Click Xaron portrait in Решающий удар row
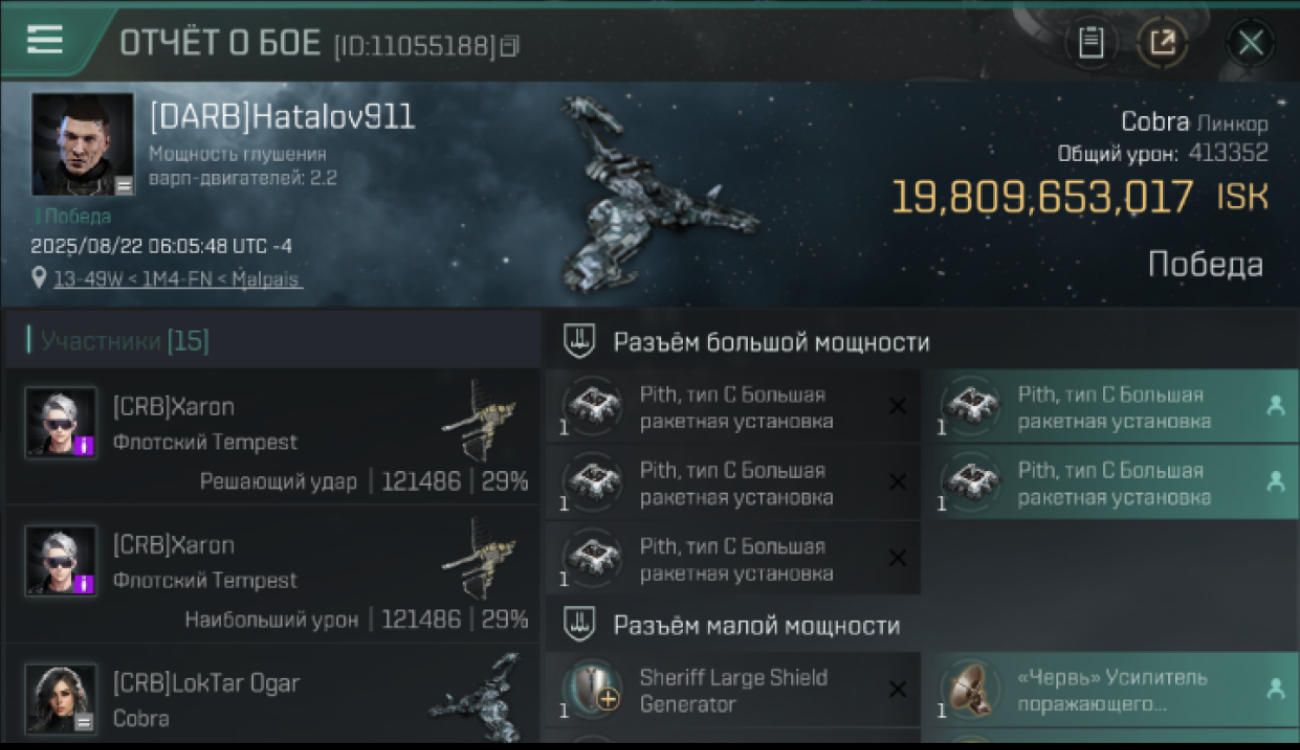This screenshot has width=1300, height=750. 61,423
